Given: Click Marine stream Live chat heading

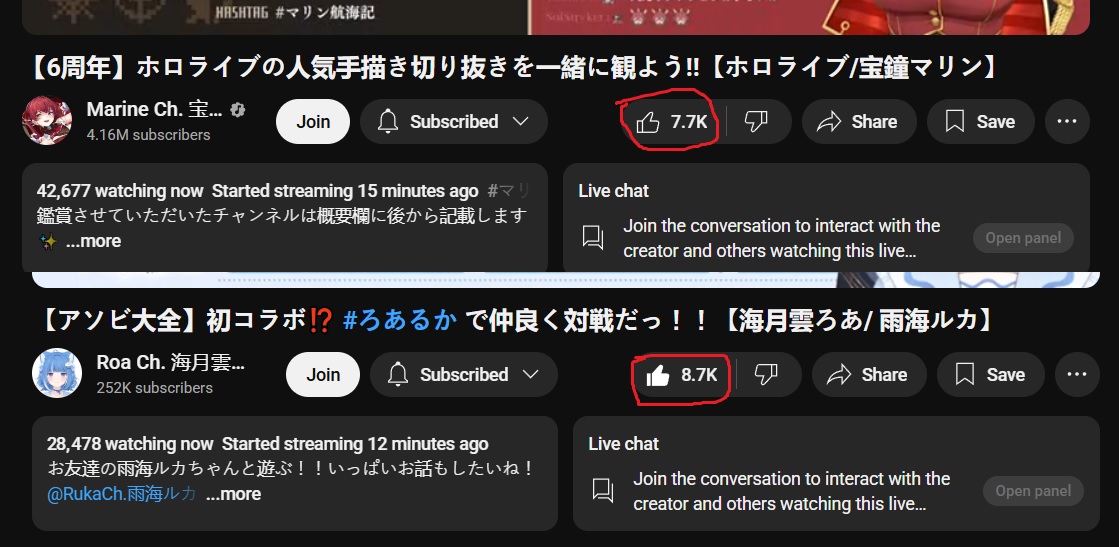Looking at the screenshot, I should 614,191.
